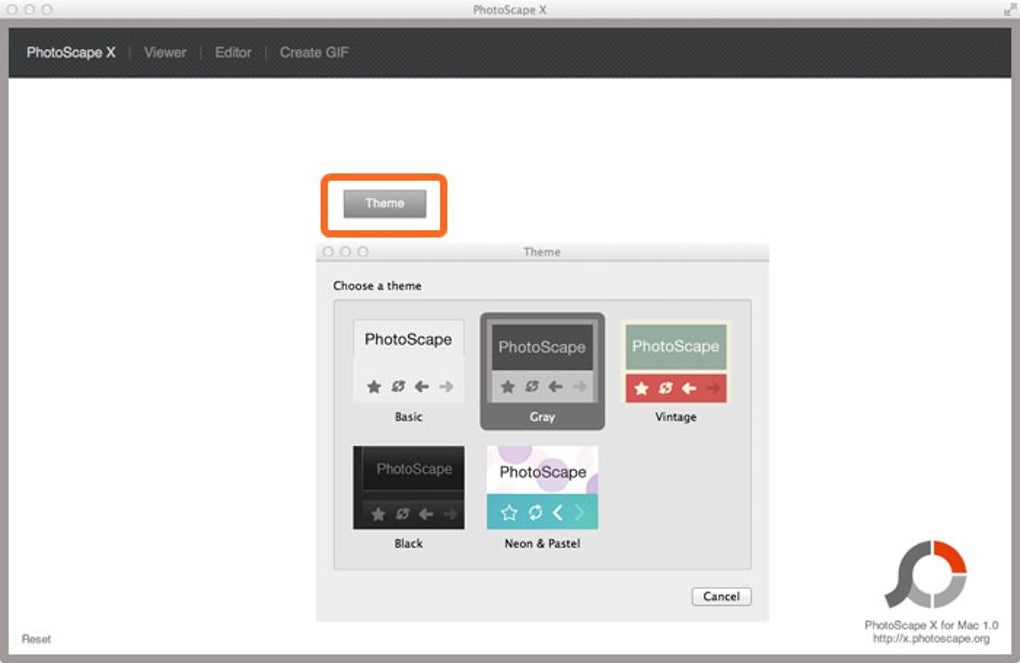Cancel the Theme dialog
This screenshot has height=663, width=1020.
point(721,596)
